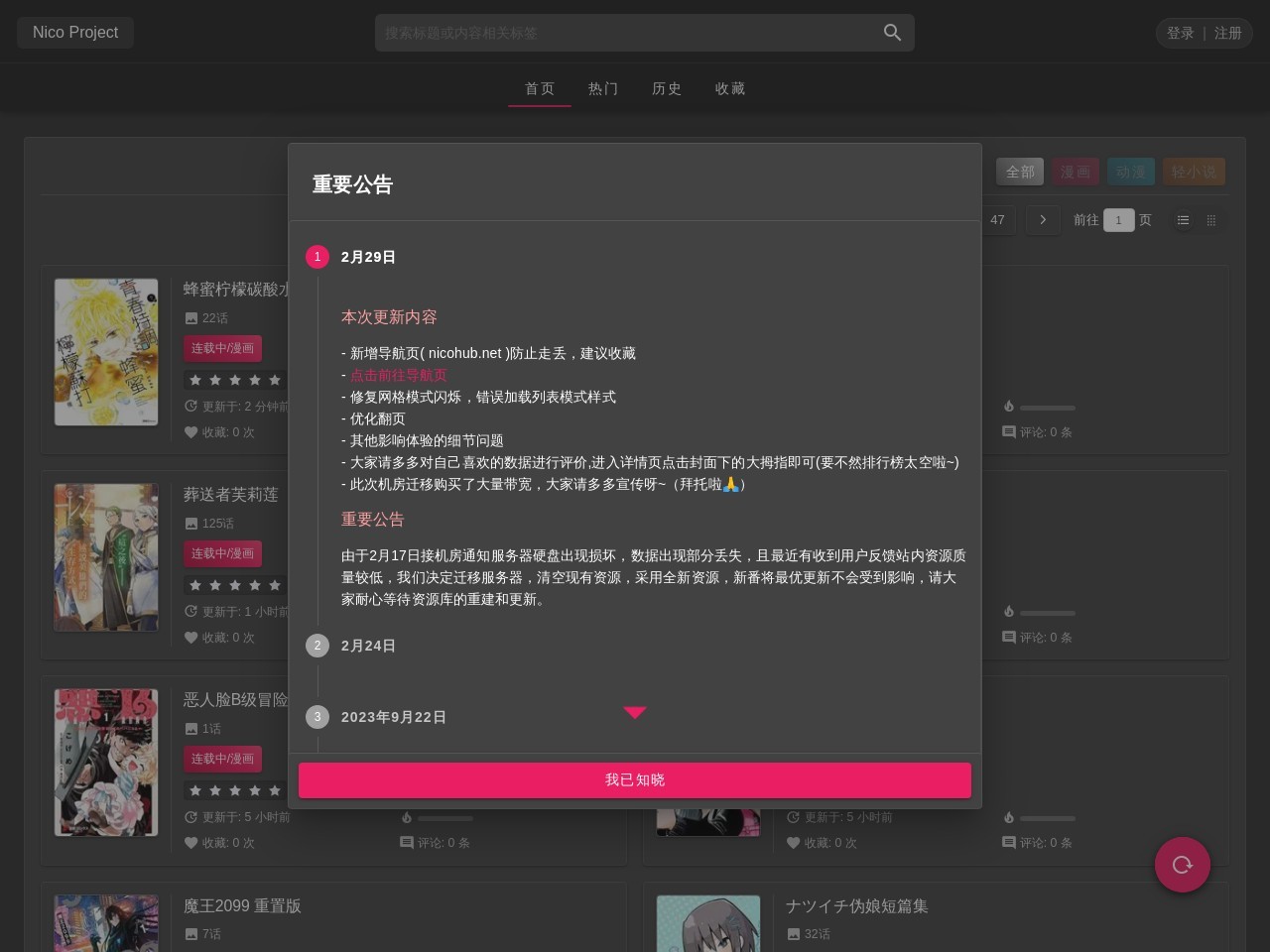The width and height of the screenshot is (1270, 952).
Task: Click the circular refresh button at bottom right
Action: (1183, 865)
